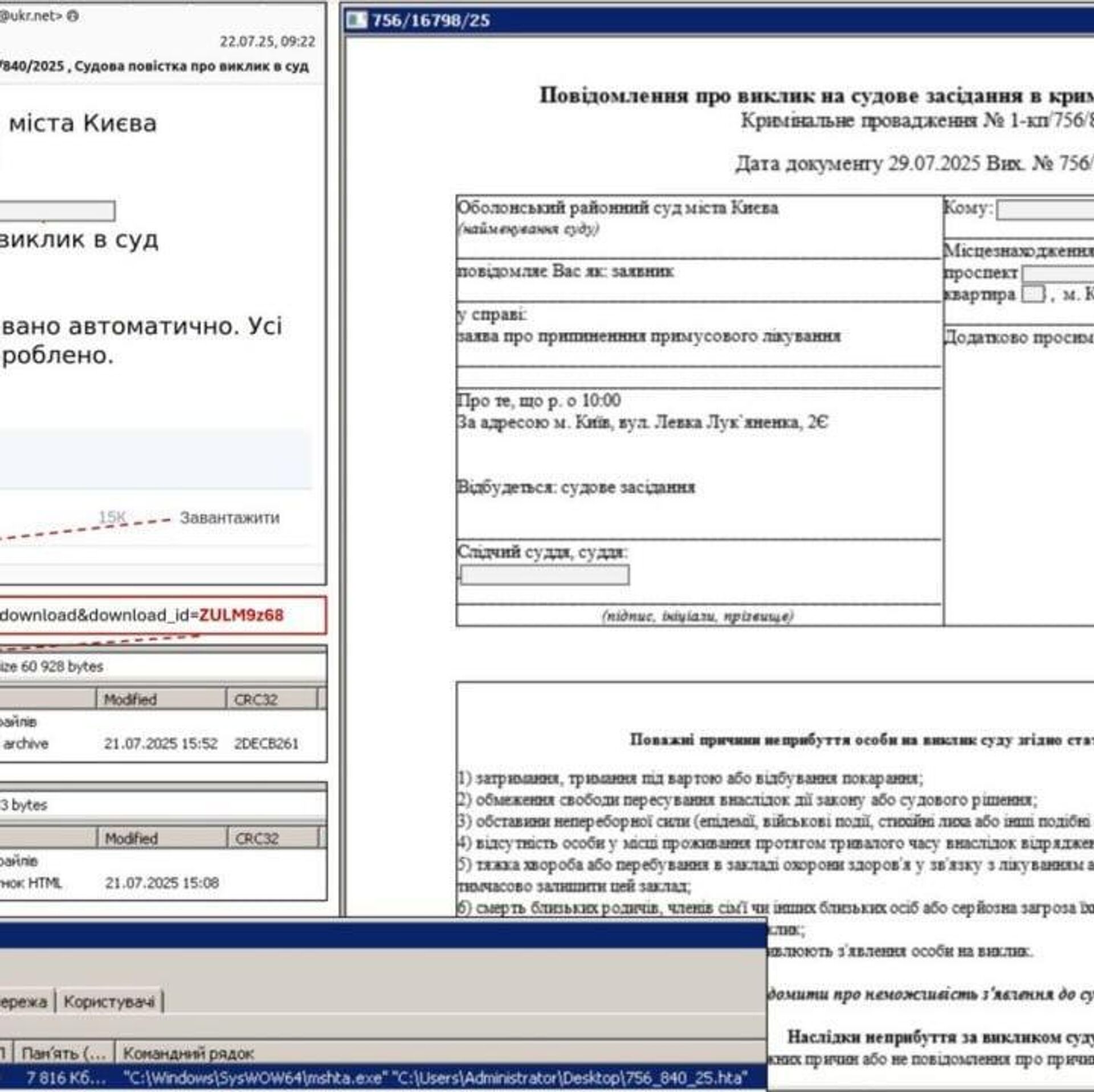Open the Мережа tab in task manager
Viewport: 1094px width, 1092px height.
(23, 1001)
